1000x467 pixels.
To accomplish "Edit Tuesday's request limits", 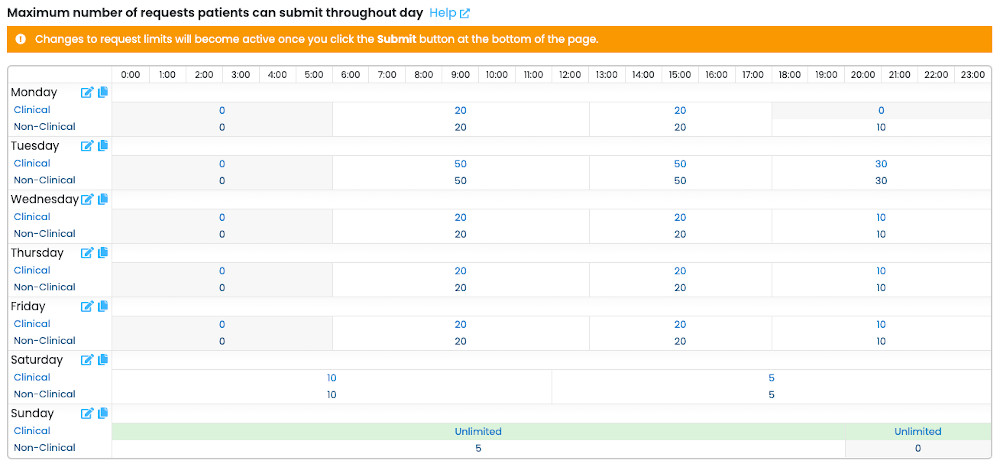I will [x=87, y=146].
